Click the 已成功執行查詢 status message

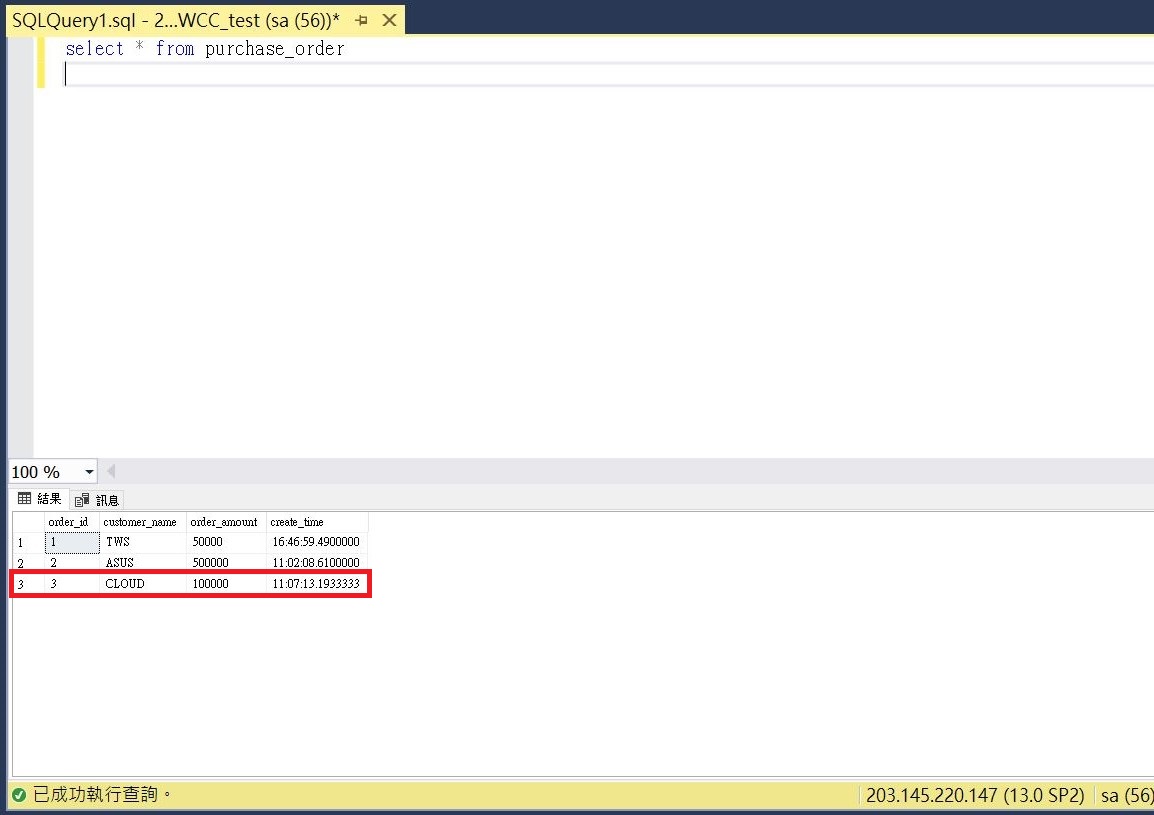click(102, 794)
